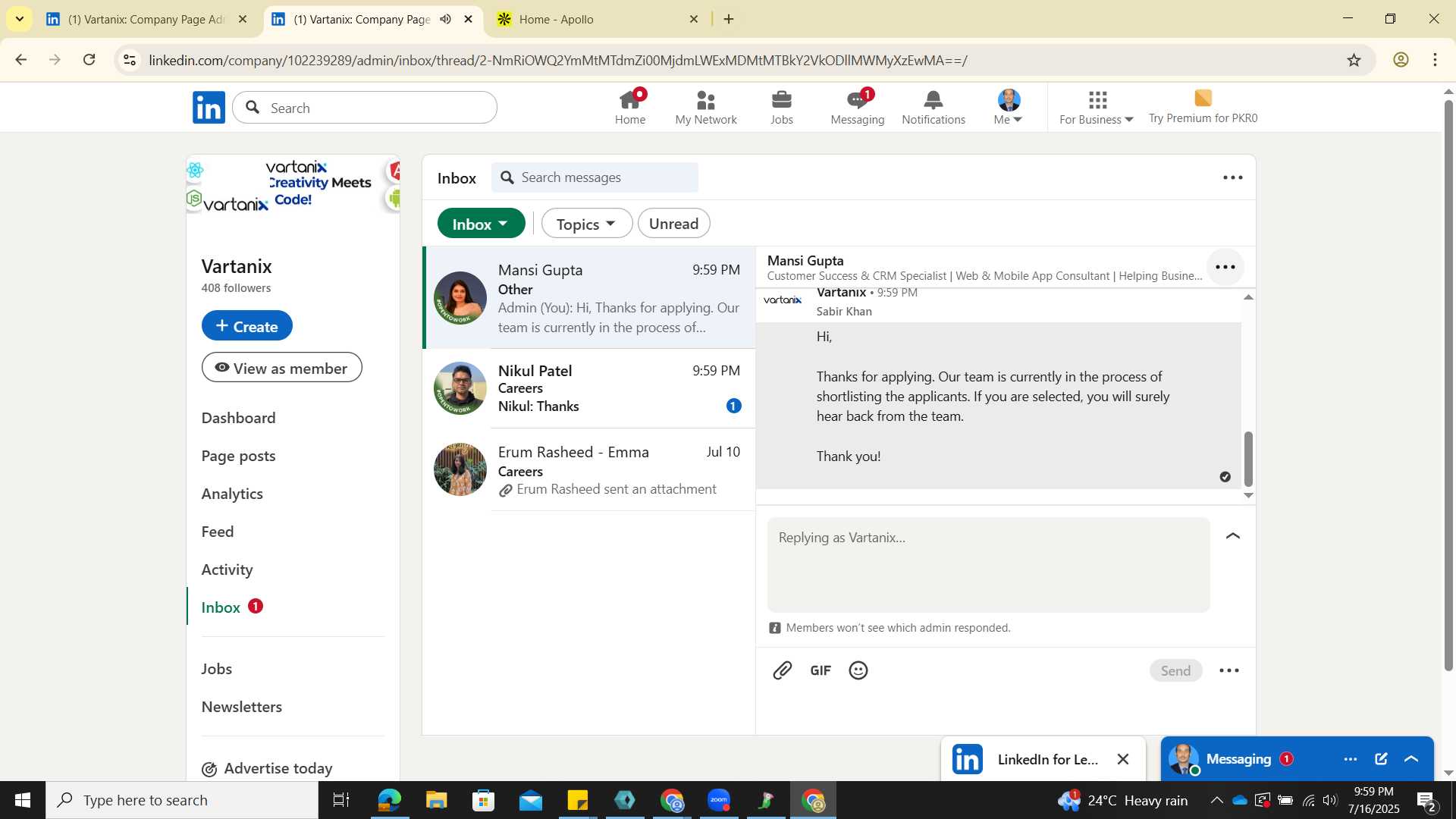This screenshot has width=1456, height=819.
Task: Click Erum Rasheed profile photo
Action: click(460, 469)
